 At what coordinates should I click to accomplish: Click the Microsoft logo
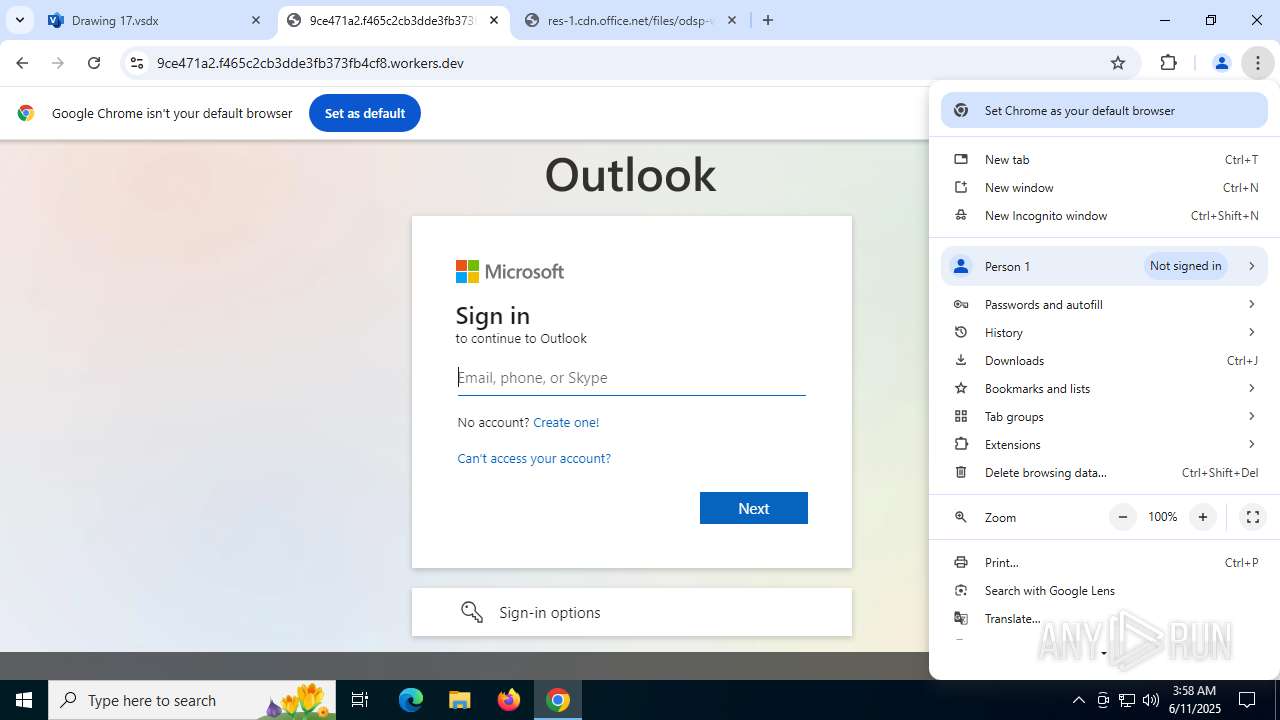pyautogui.click(x=510, y=271)
